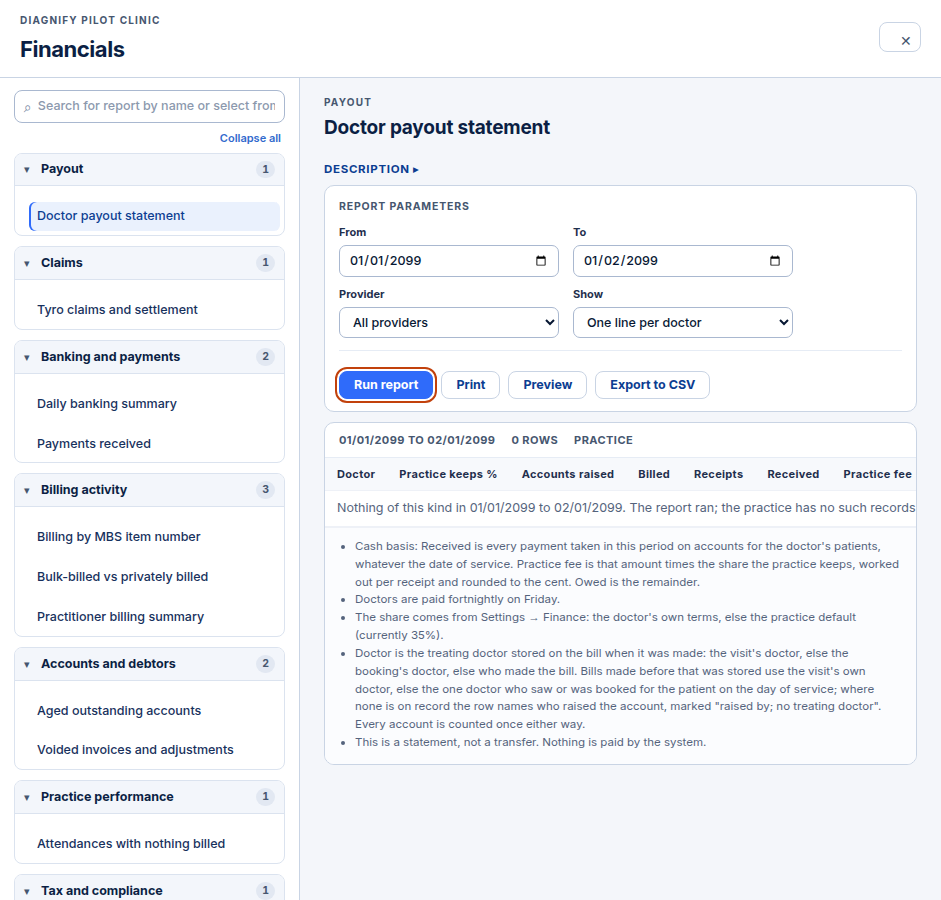The width and height of the screenshot is (941, 900).
Task: Open Practitioner billing summary report
Action: tap(154, 617)
